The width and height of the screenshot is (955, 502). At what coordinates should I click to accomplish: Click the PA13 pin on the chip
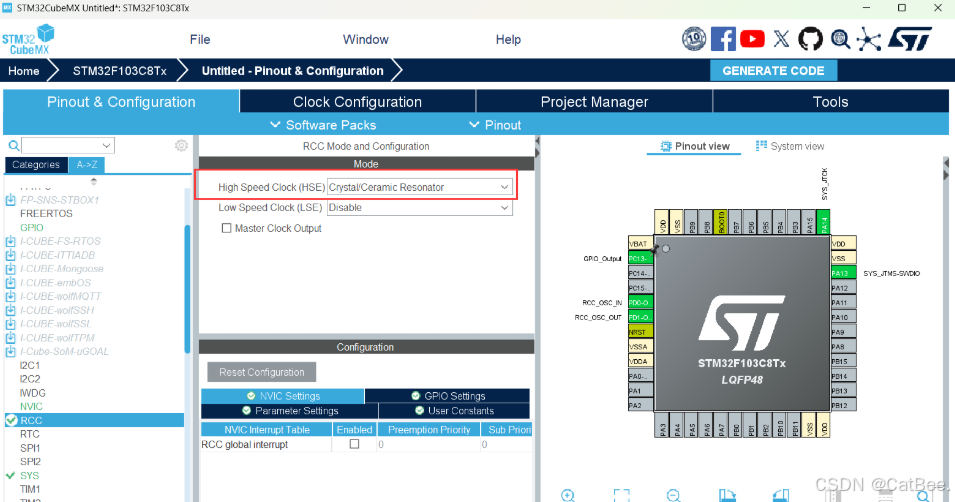click(844, 273)
